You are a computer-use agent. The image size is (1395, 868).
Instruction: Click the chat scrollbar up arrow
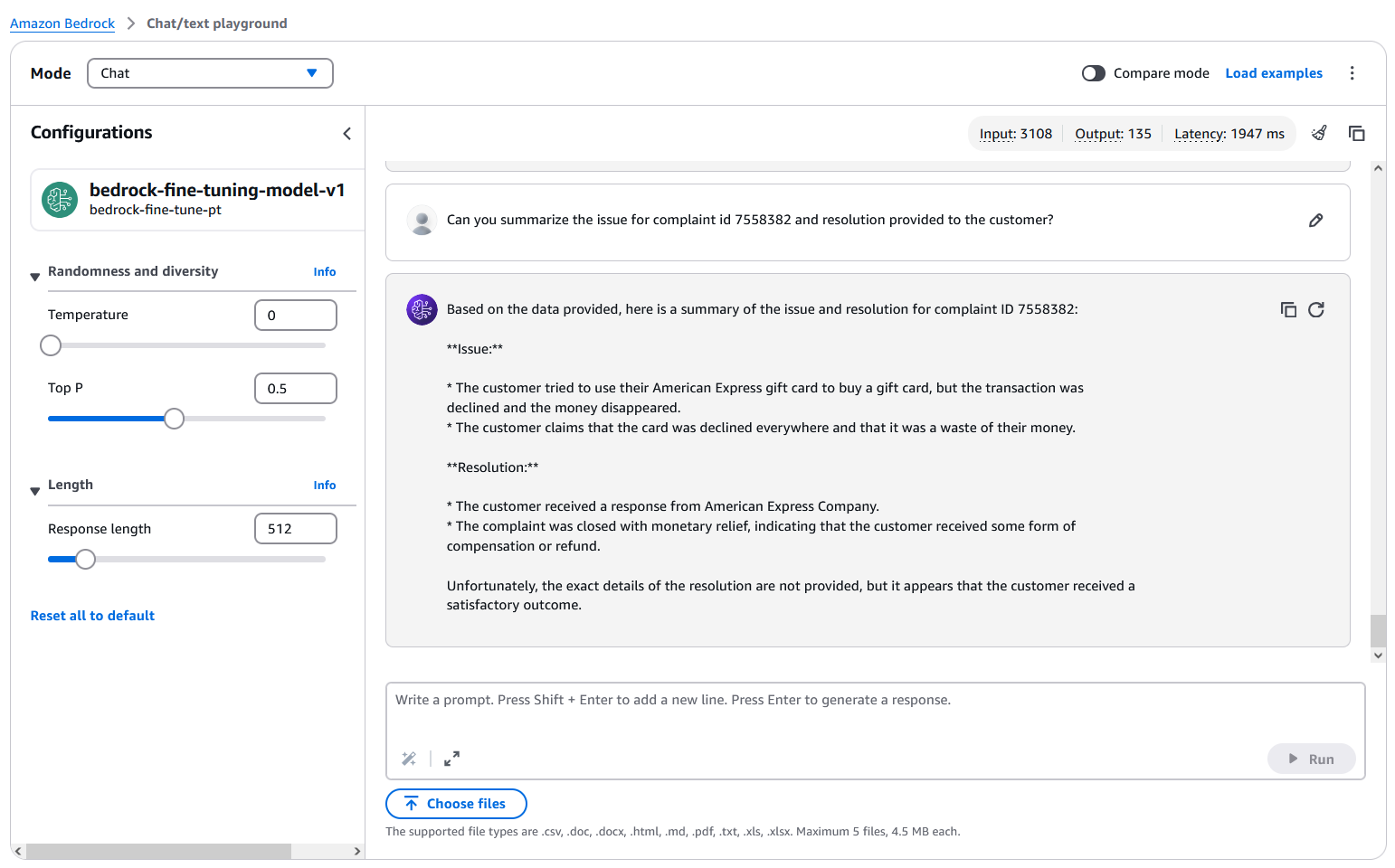1378,168
